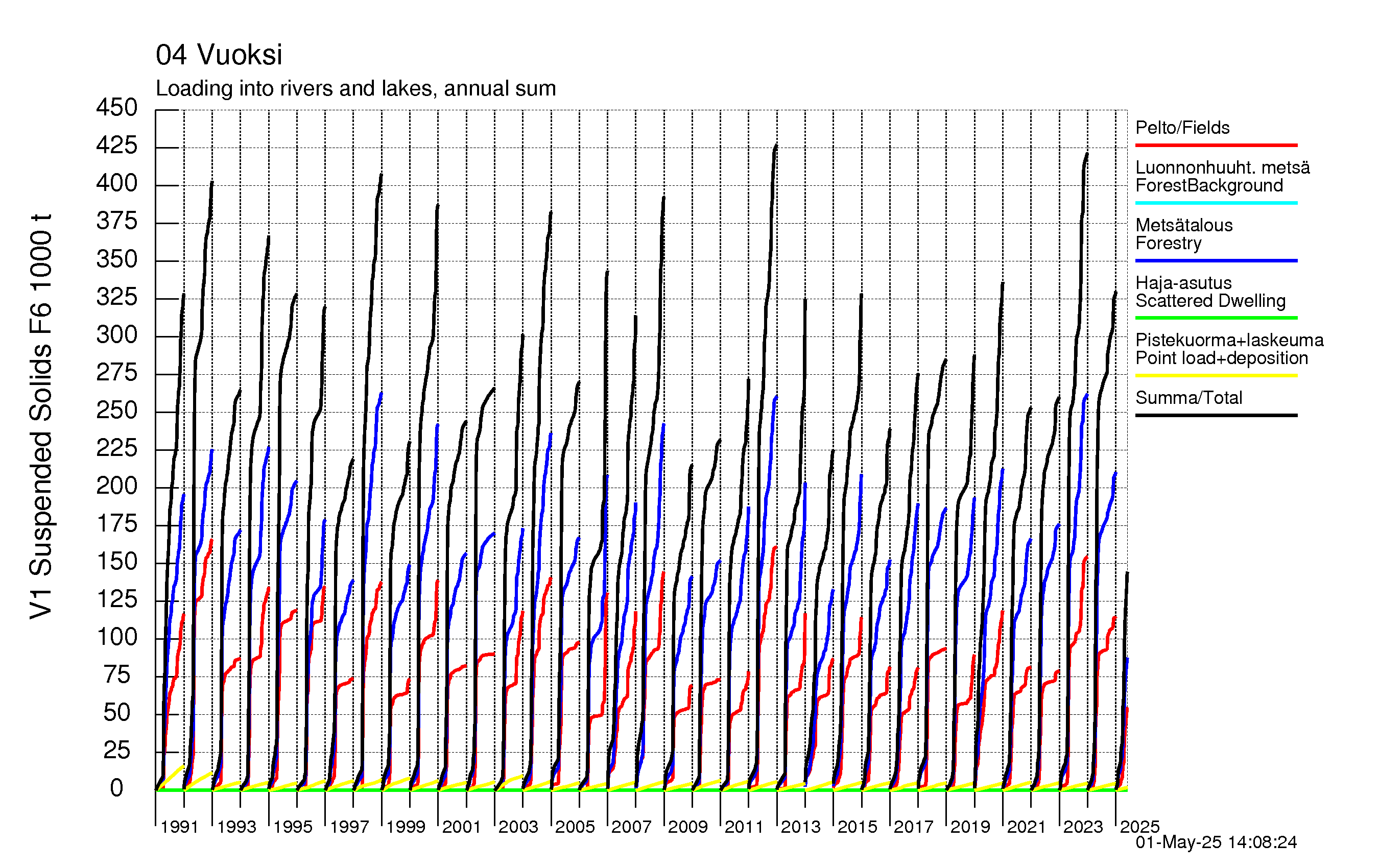Click the x-axis year label 2003
1379x868 pixels.
(x=518, y=827)
